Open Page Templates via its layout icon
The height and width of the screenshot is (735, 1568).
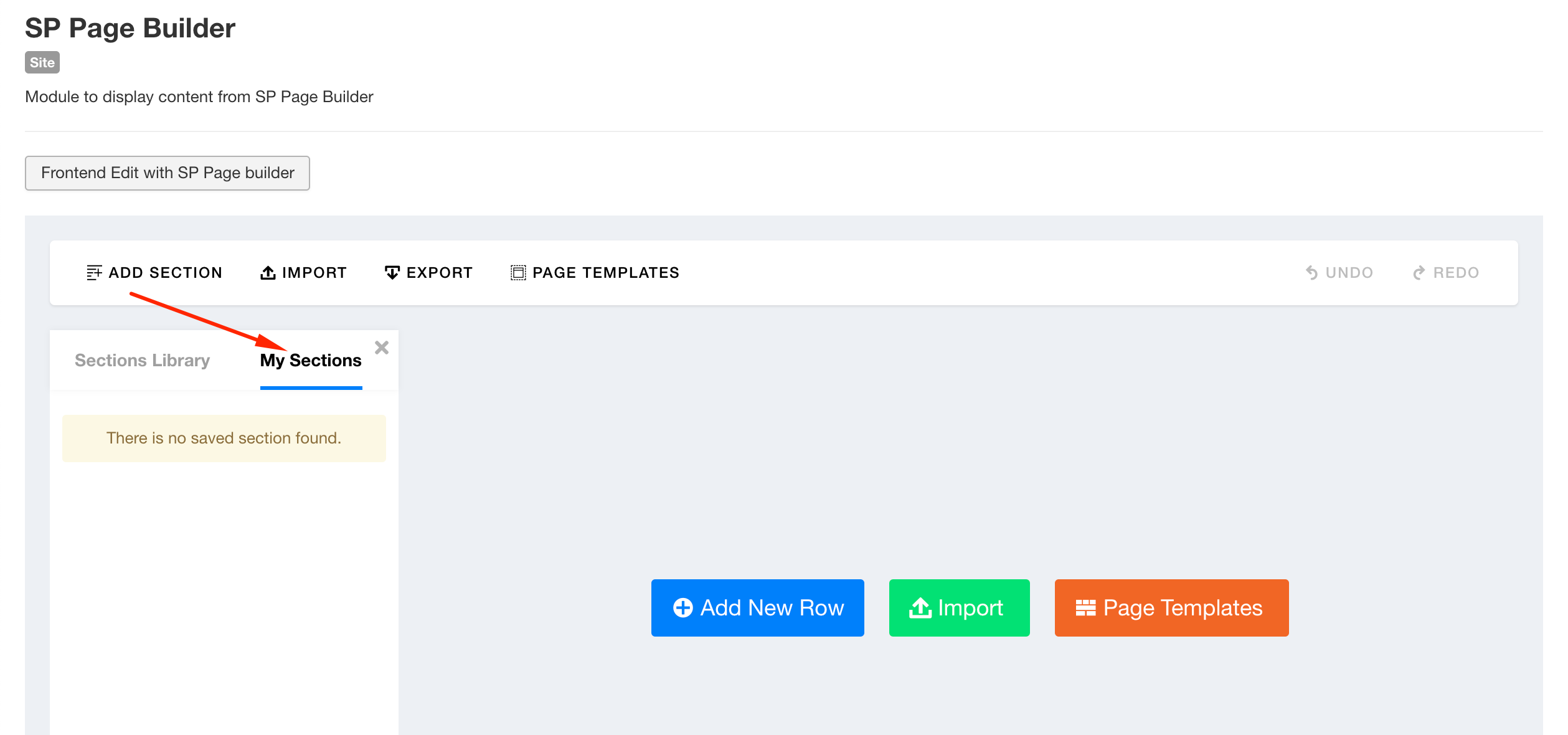click(518, 272)
